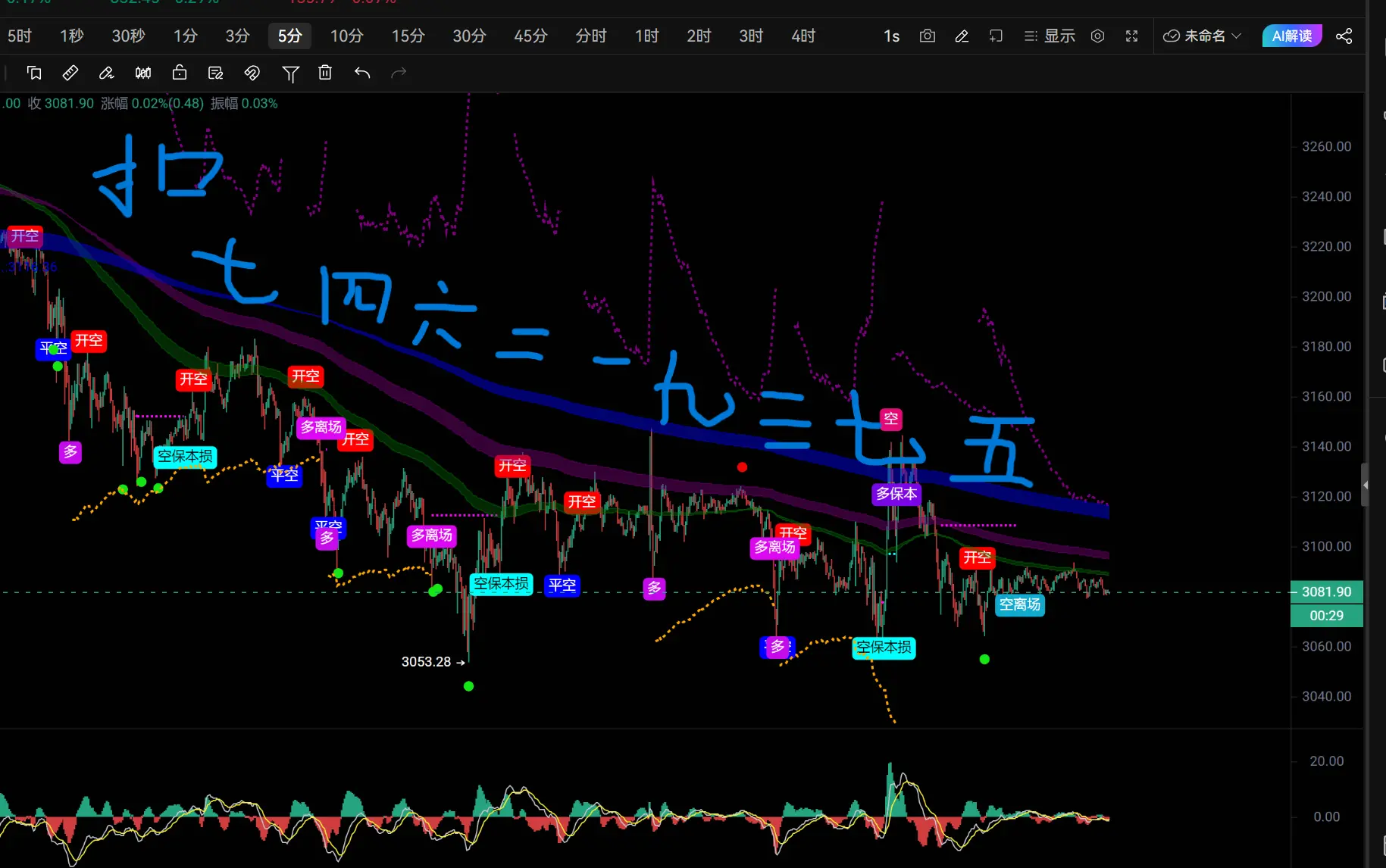1386x868 pixels.
Task: Collapse the right side panel handle
Action: click(x=1365, y=485)
